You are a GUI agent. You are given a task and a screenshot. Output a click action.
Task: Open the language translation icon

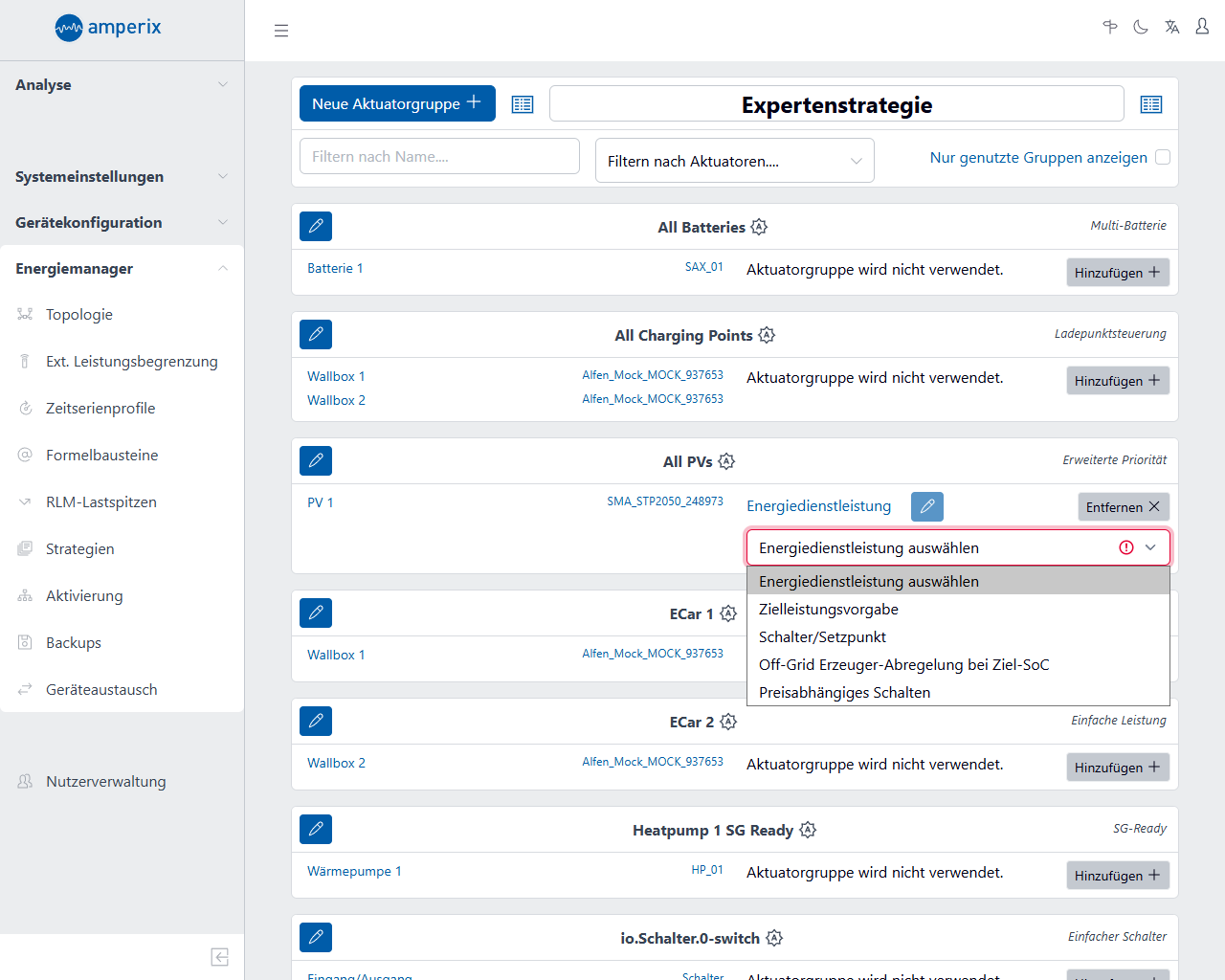(x=1171, y=27)
